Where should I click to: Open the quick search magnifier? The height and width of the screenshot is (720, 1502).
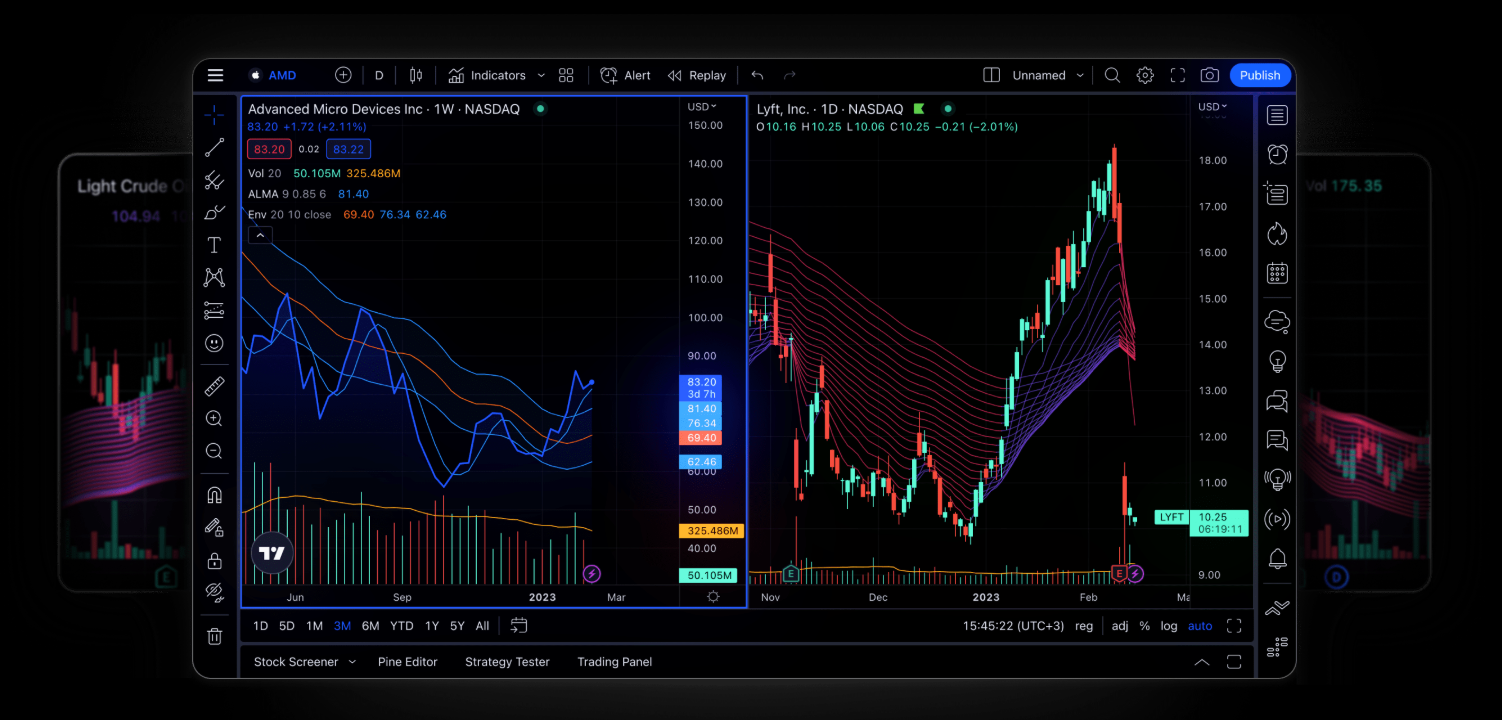tap(1112, 75)
